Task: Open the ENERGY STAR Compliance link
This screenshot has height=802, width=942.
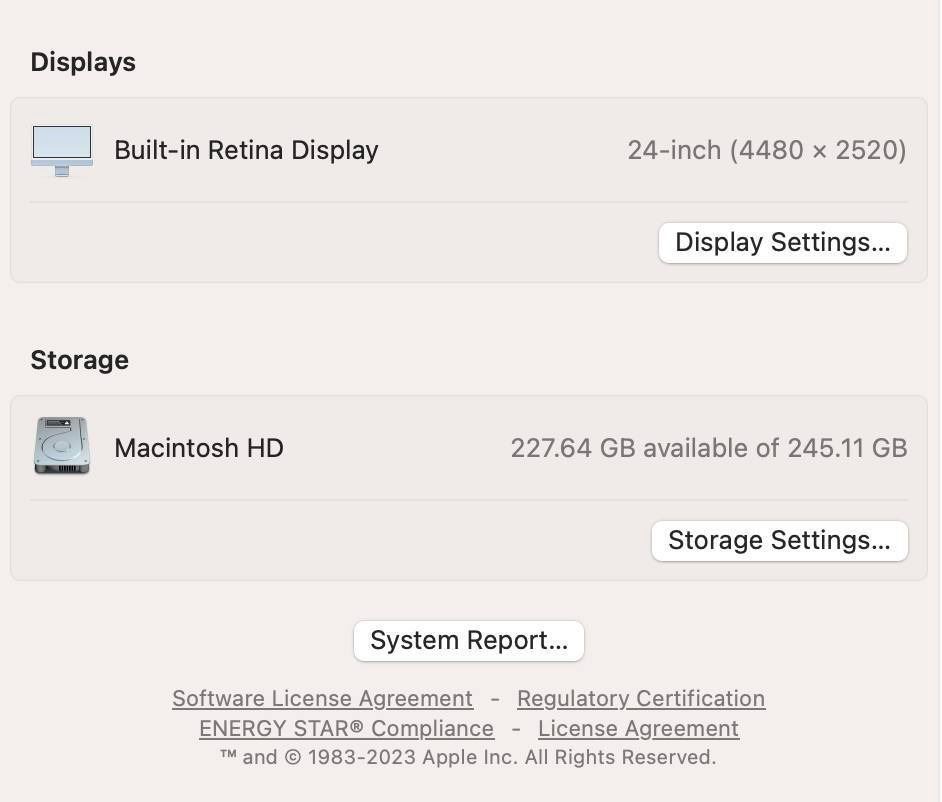Action: pyautogui.click(x=346, y=728)
